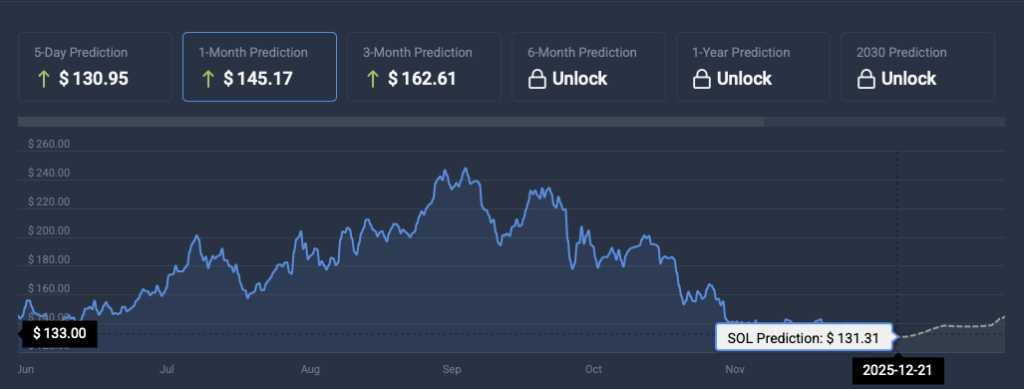Click the Nov label on the time axis
This screenshot has height=389, width=1024.
pos(735,369)
